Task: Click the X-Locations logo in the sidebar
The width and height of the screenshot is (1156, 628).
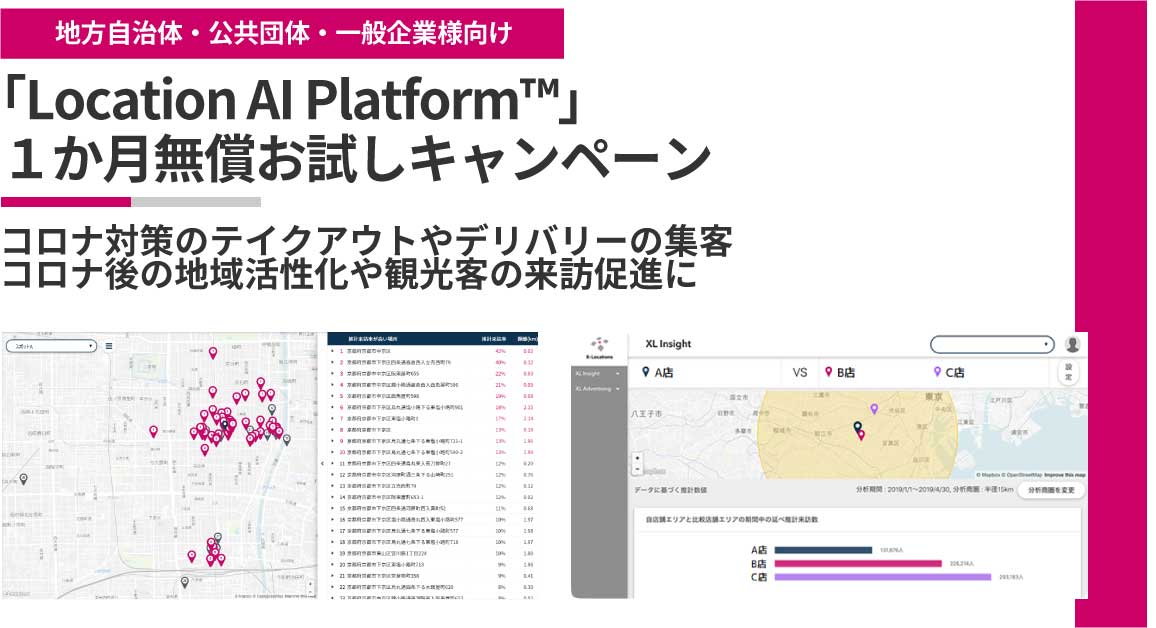Action: [x=601, y=346]
